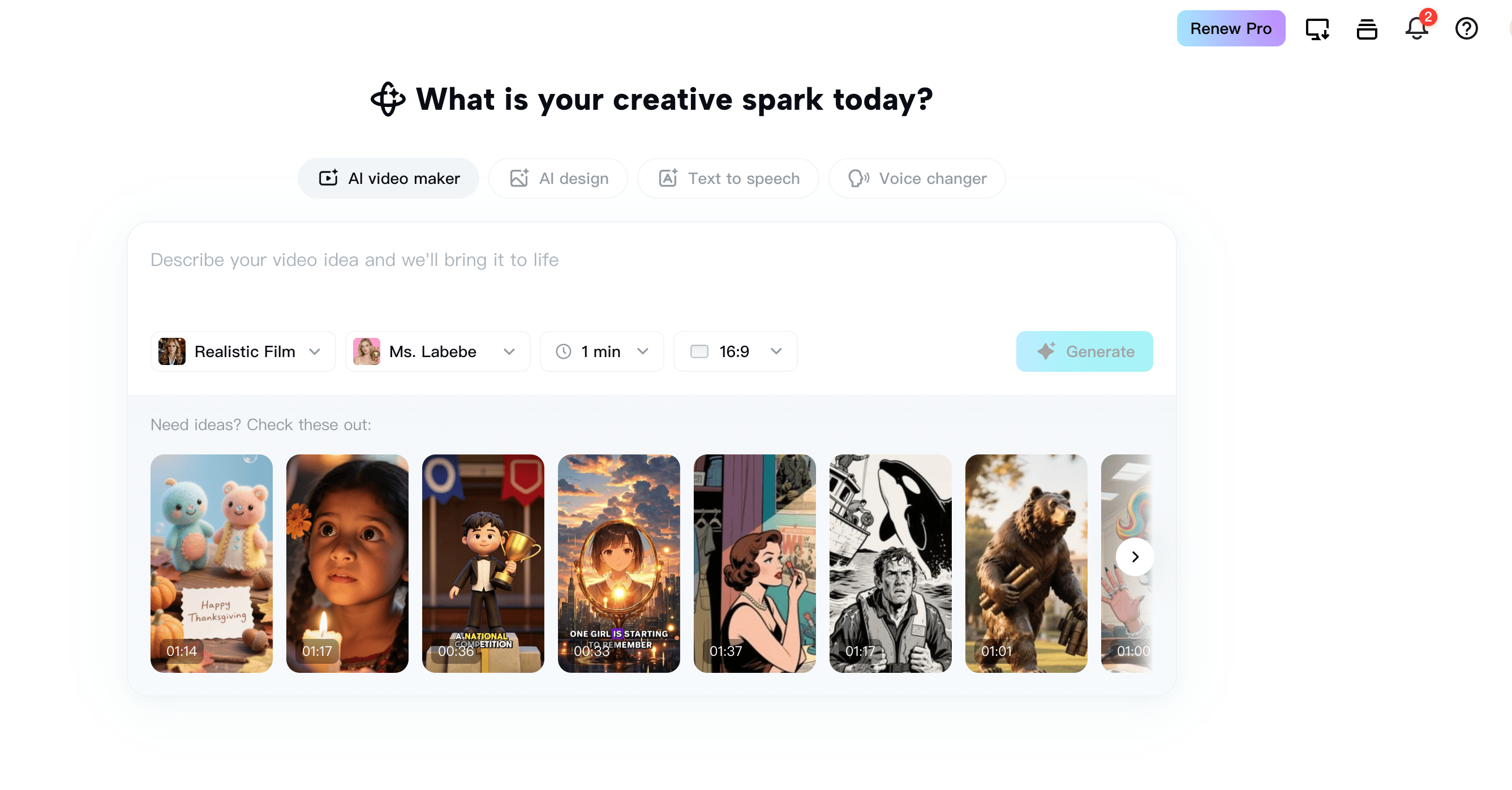Screen dimensions: 1512x790
Task: Click the Ms. Labebe voice avatar
Action: pyautogui.click(x=366, y=351)
